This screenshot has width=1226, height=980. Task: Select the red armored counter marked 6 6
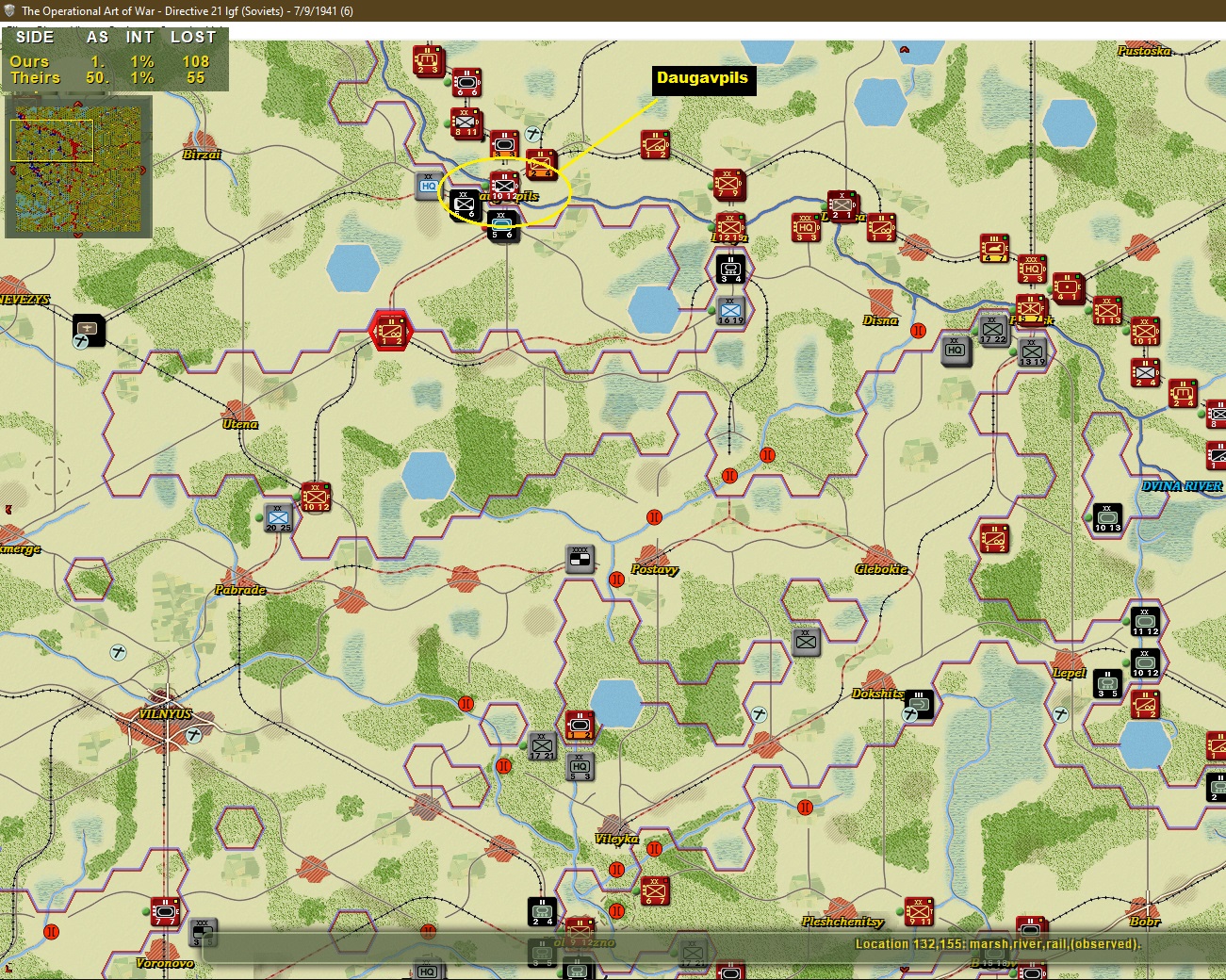tap(467, 84)
